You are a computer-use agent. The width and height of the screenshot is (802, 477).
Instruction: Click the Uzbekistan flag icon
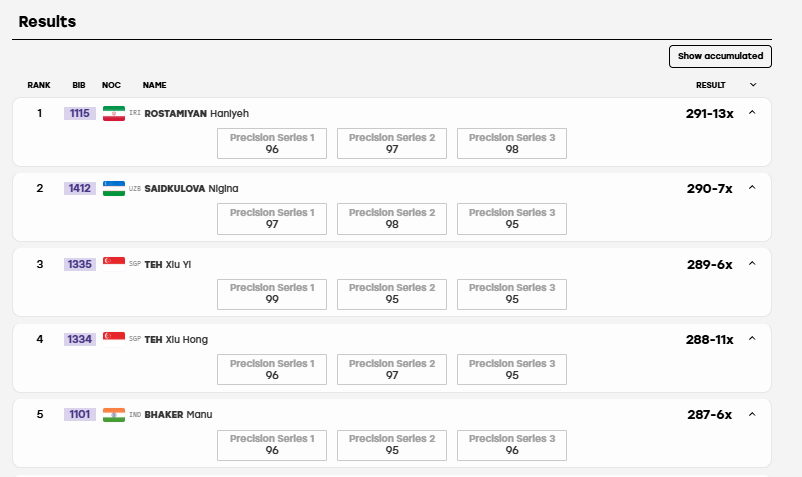point(114,188)
